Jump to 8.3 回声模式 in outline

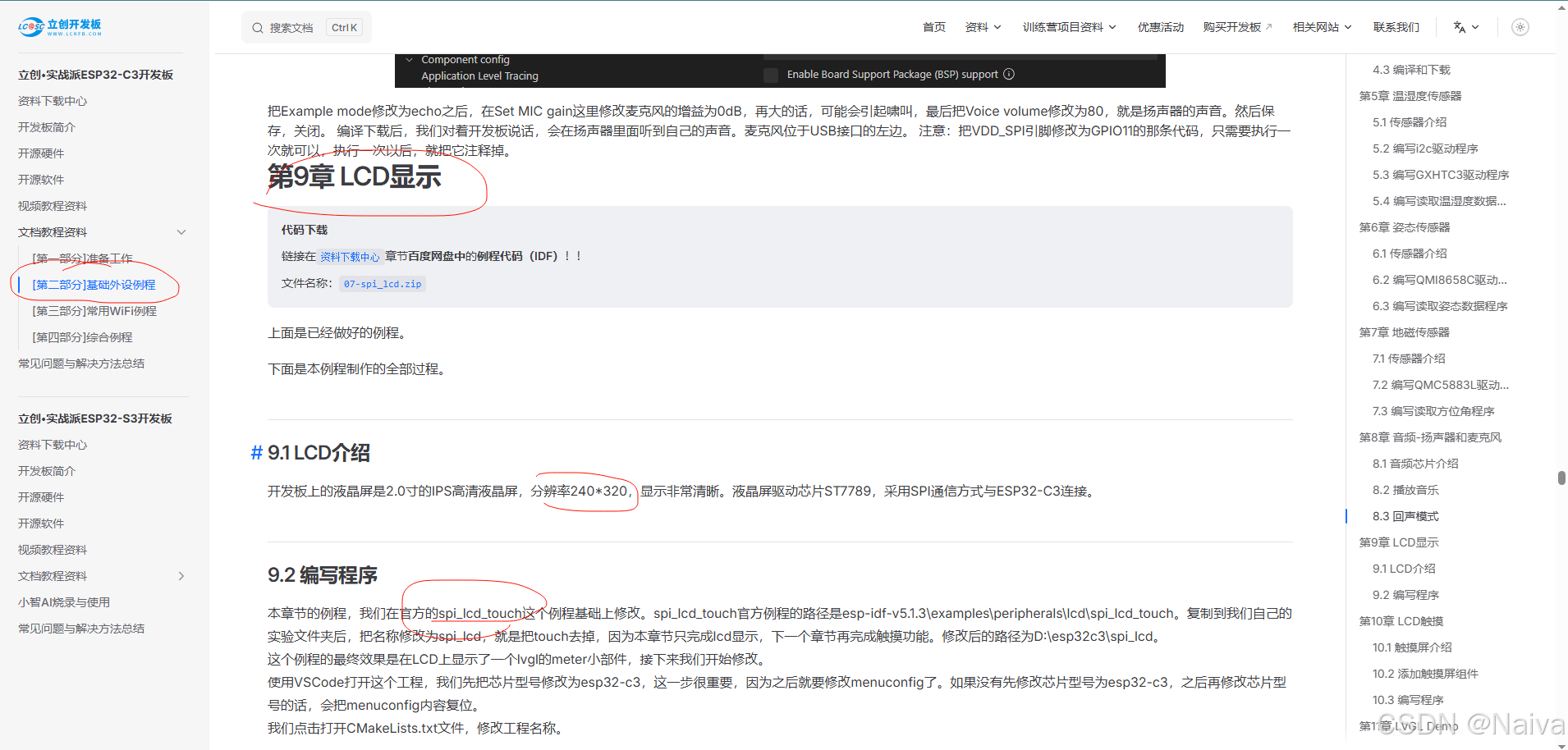1405,516
